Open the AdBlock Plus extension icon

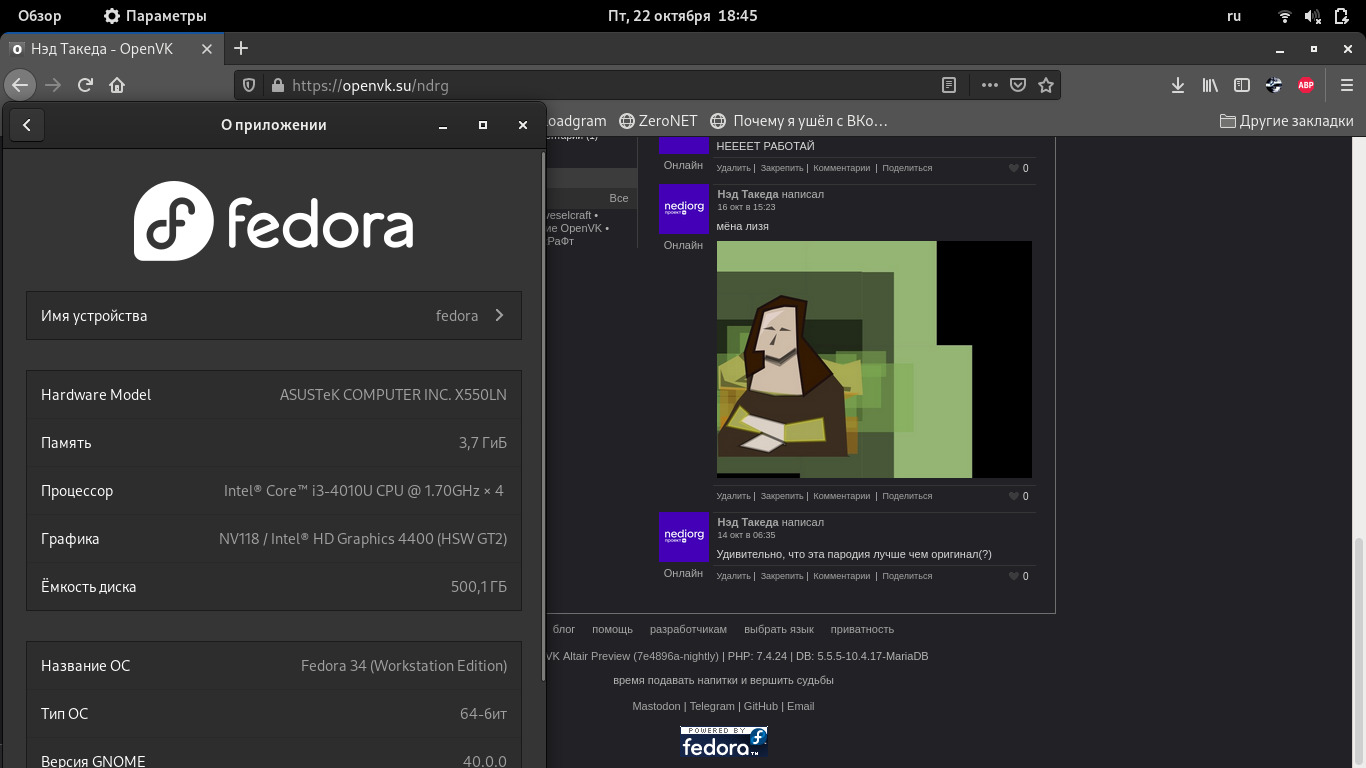tap(1305, 85)
